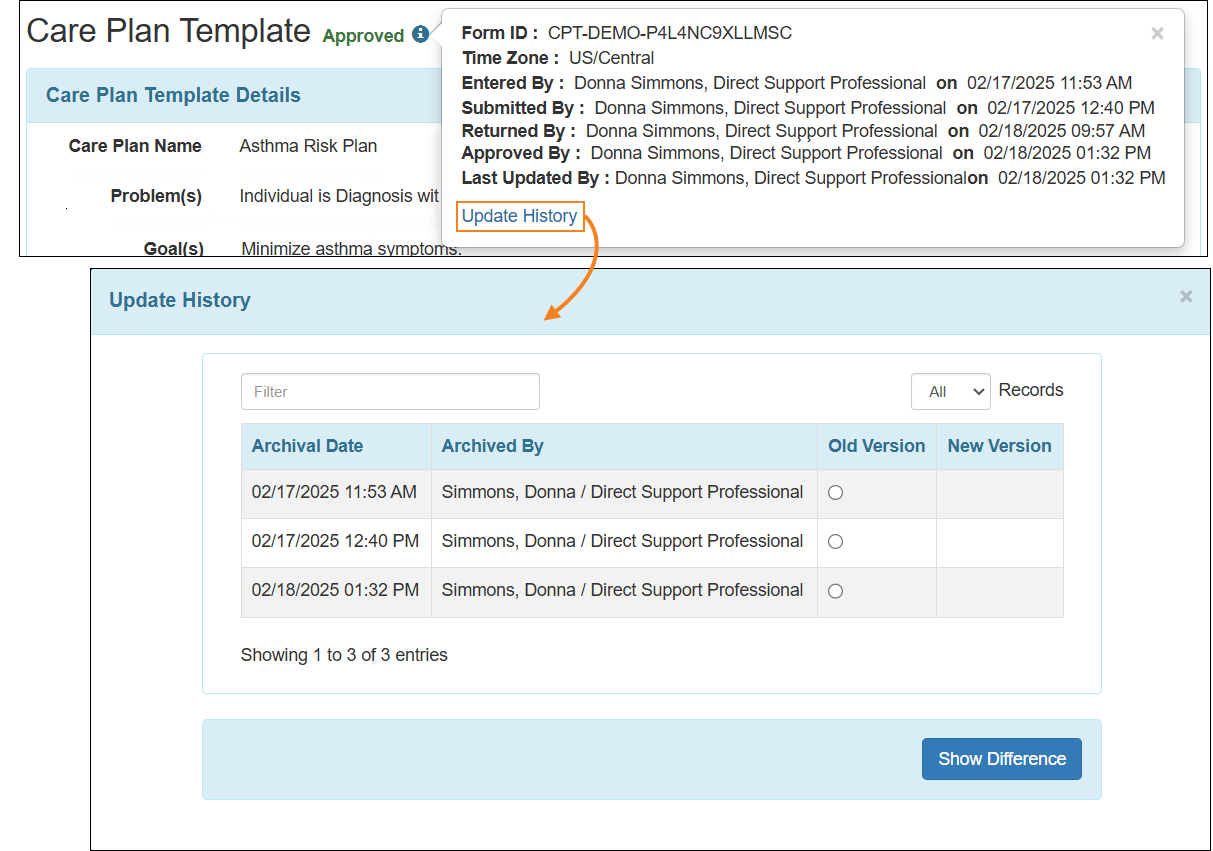The width and height of the screenshot is (1213, 851).
Task: Click the 02/17/2025 12:40 PM archival date cell
Action: pyautogui.click(x=335, y=541)
